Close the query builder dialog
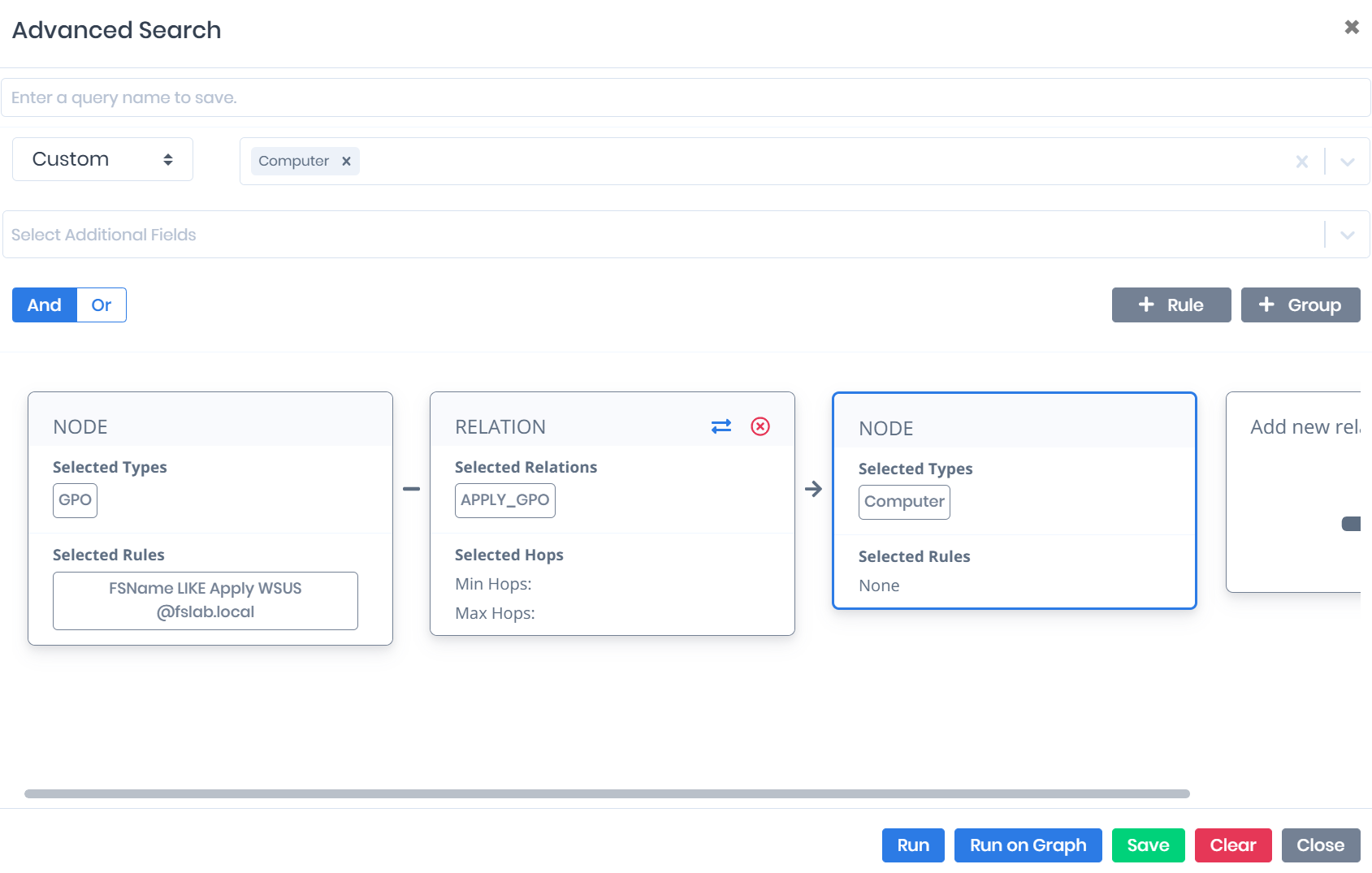Image resolution: width=1372 pixels, height=873 pixels. (x=1321, y=845)
